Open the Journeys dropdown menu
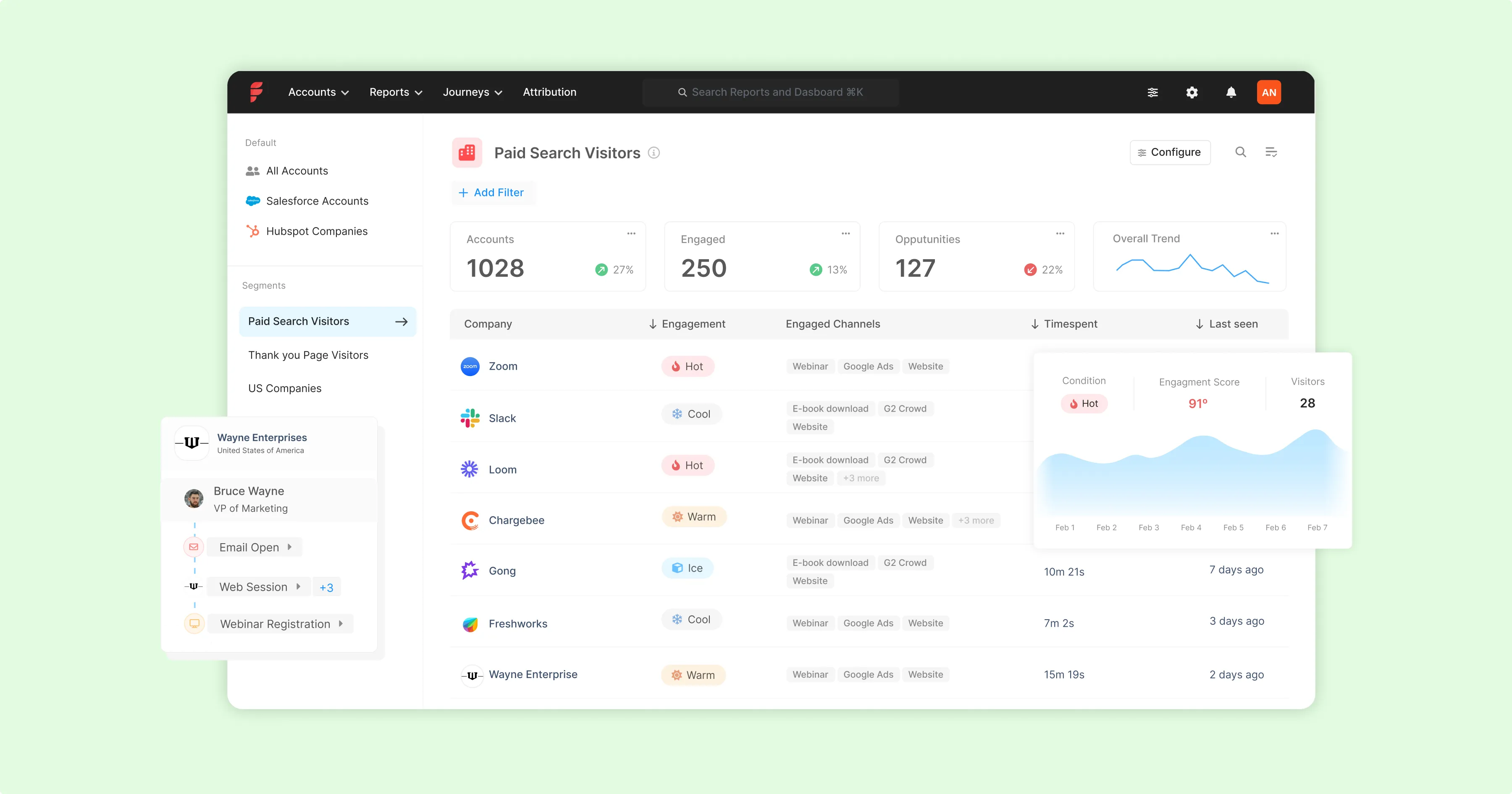Screen dimensions: 1512x794 (x=472, y=92)
